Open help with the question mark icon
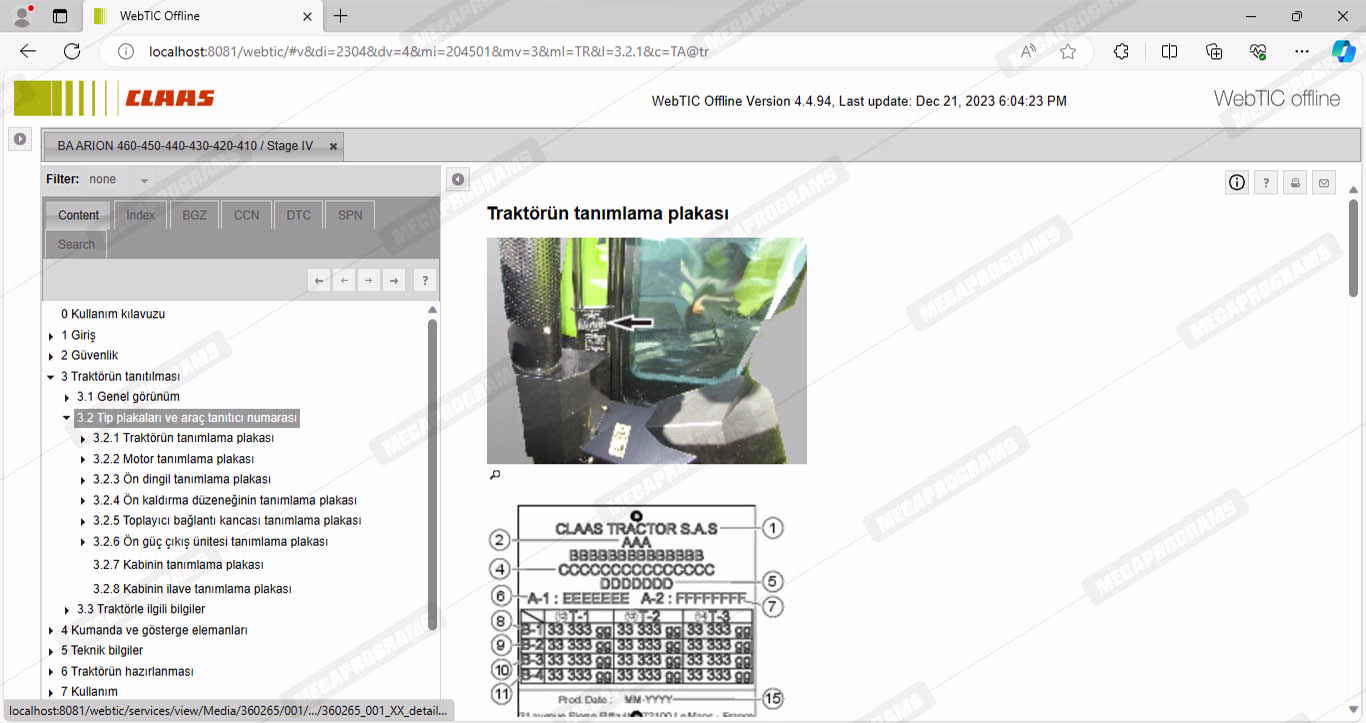Viewport: 1366px width, 723px height. click(1266, 182)
